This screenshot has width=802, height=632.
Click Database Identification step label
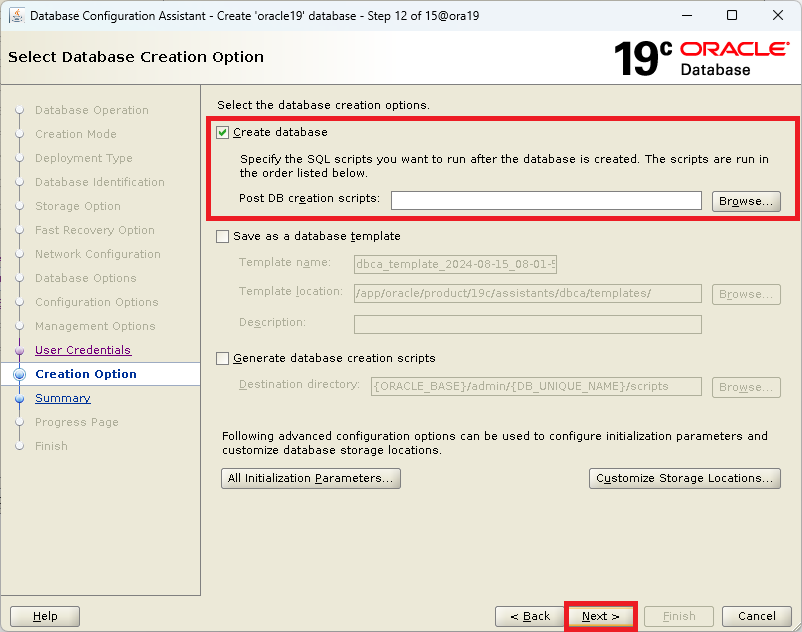tap(100, 182)
